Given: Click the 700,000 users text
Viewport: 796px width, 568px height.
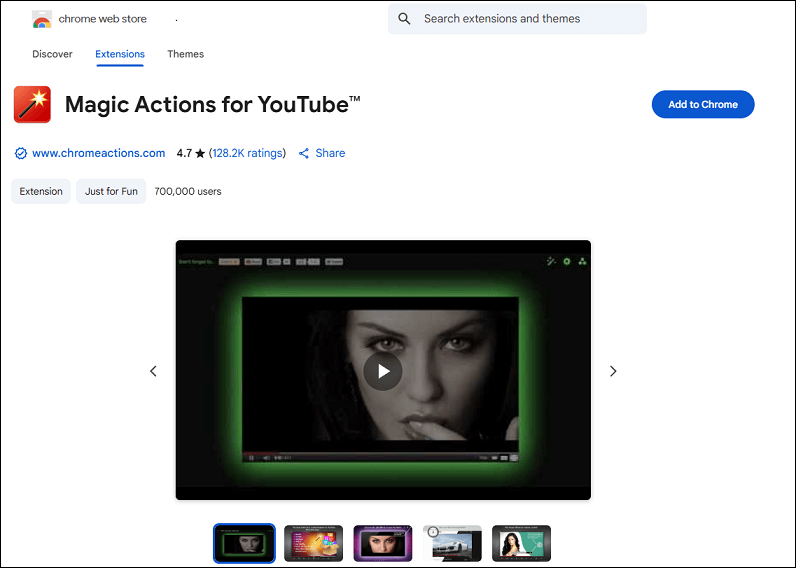Looking at the screenshot, I should coord(188,191).
